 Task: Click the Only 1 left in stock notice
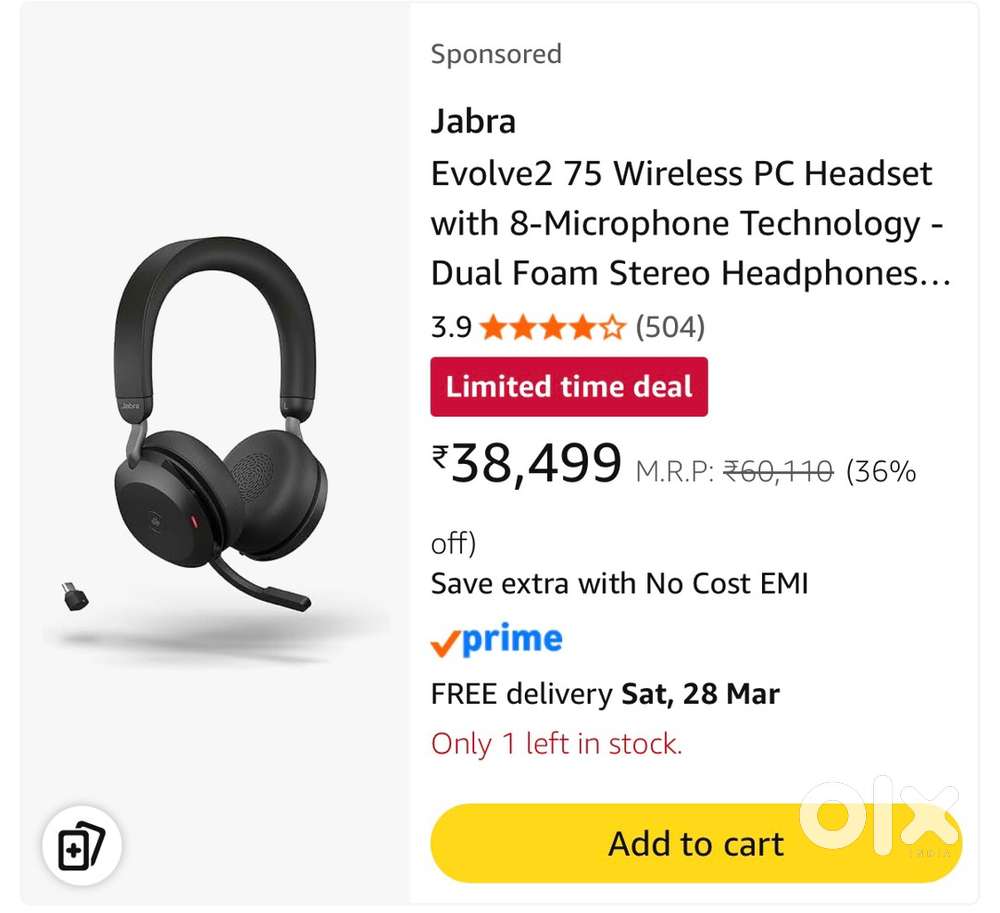coord(556,744)
